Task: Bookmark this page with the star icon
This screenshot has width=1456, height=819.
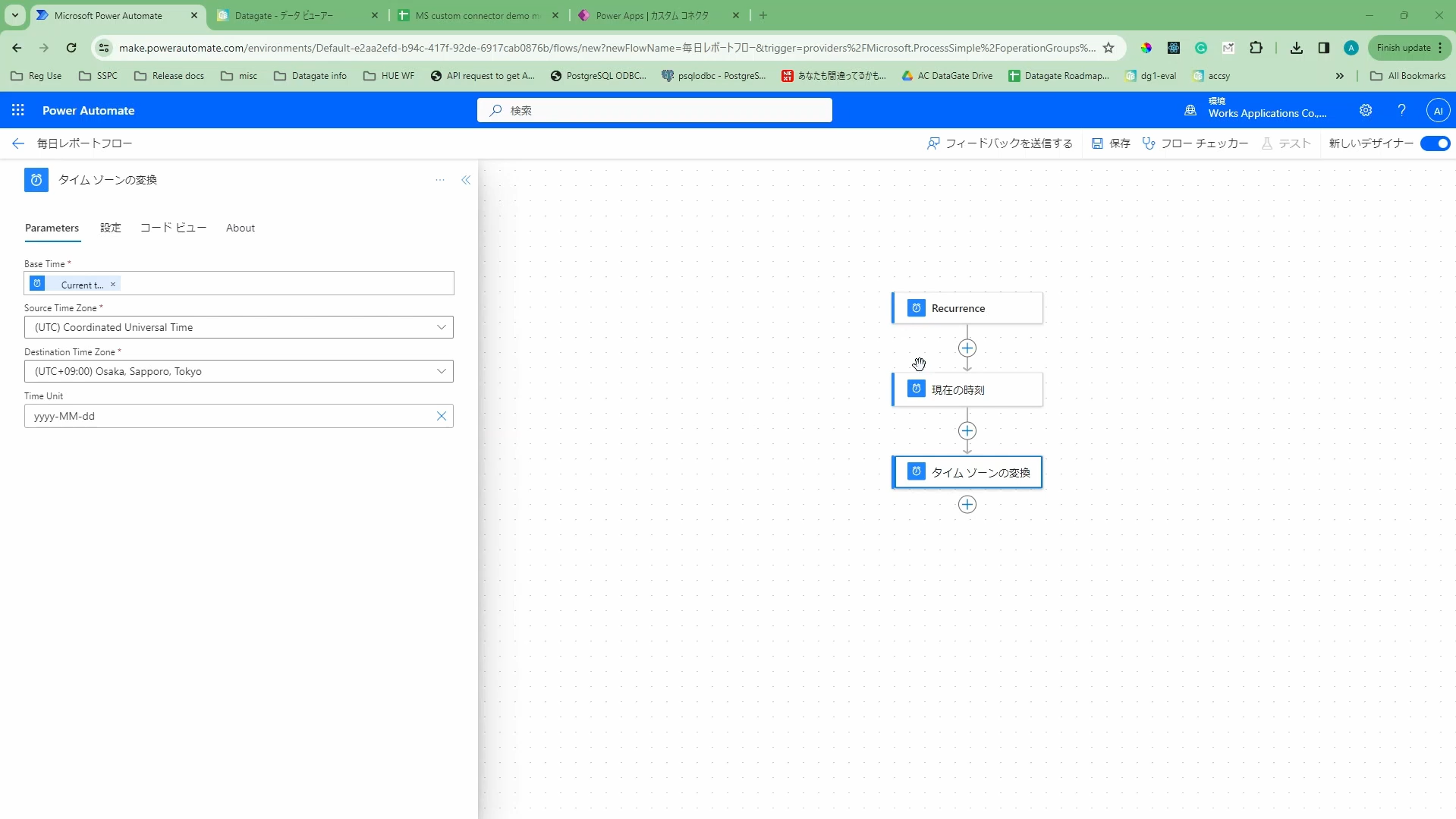Action: [x=1109, y=48]
